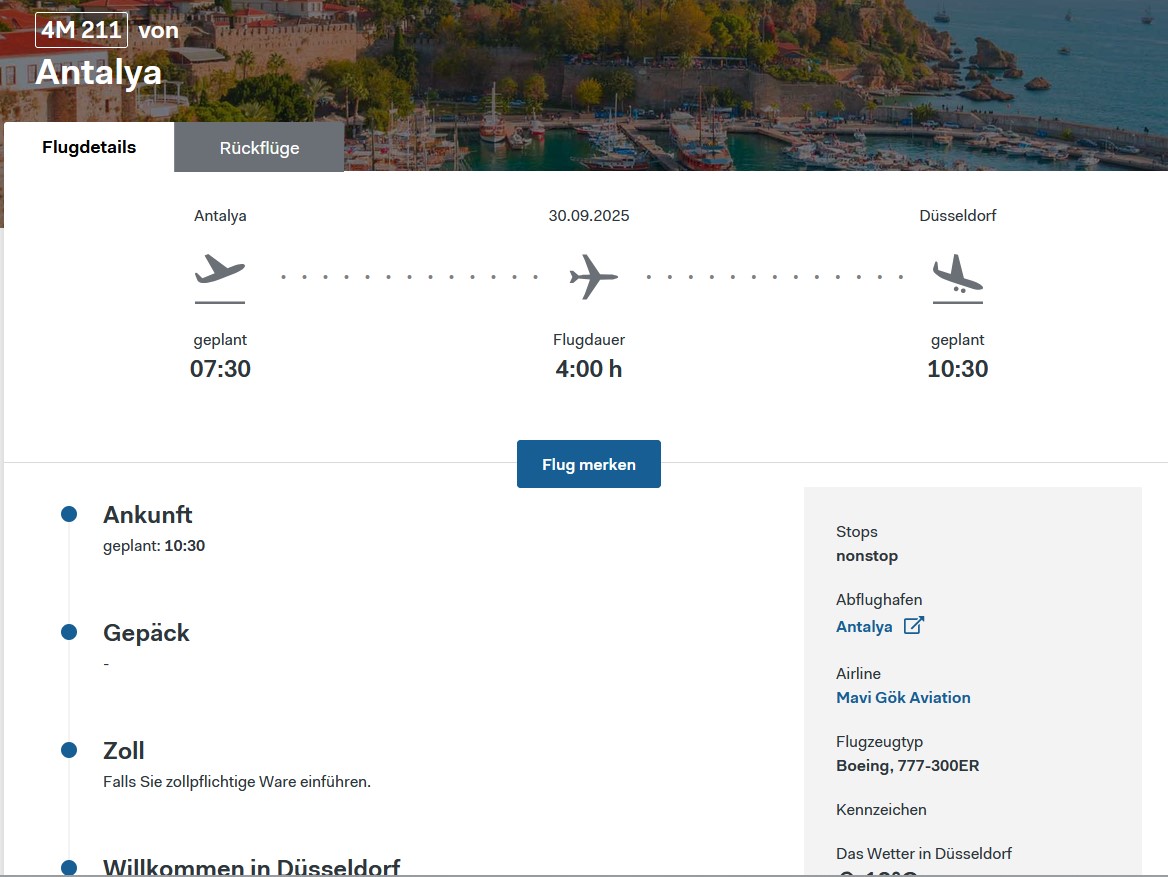Click the 4M 211 flight number badge
Viewport: 1168px width, 877px height.
coord(81,30)
